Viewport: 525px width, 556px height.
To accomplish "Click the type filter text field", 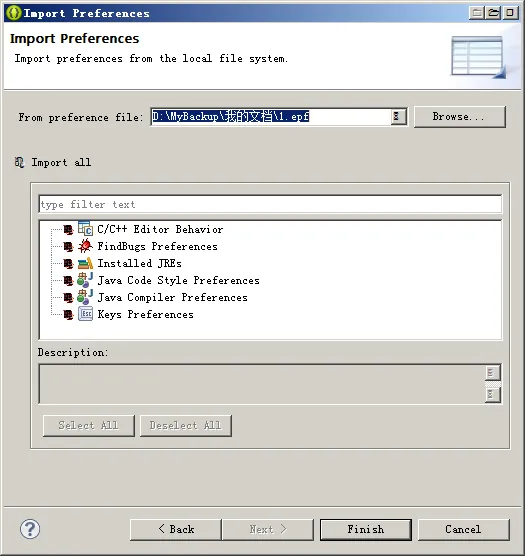I will point(270,204).
